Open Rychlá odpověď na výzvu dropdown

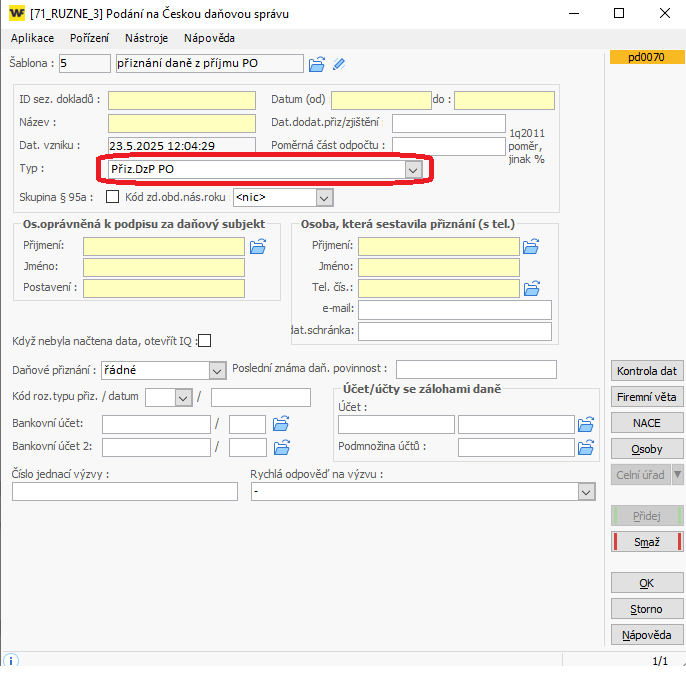[586, 492]
